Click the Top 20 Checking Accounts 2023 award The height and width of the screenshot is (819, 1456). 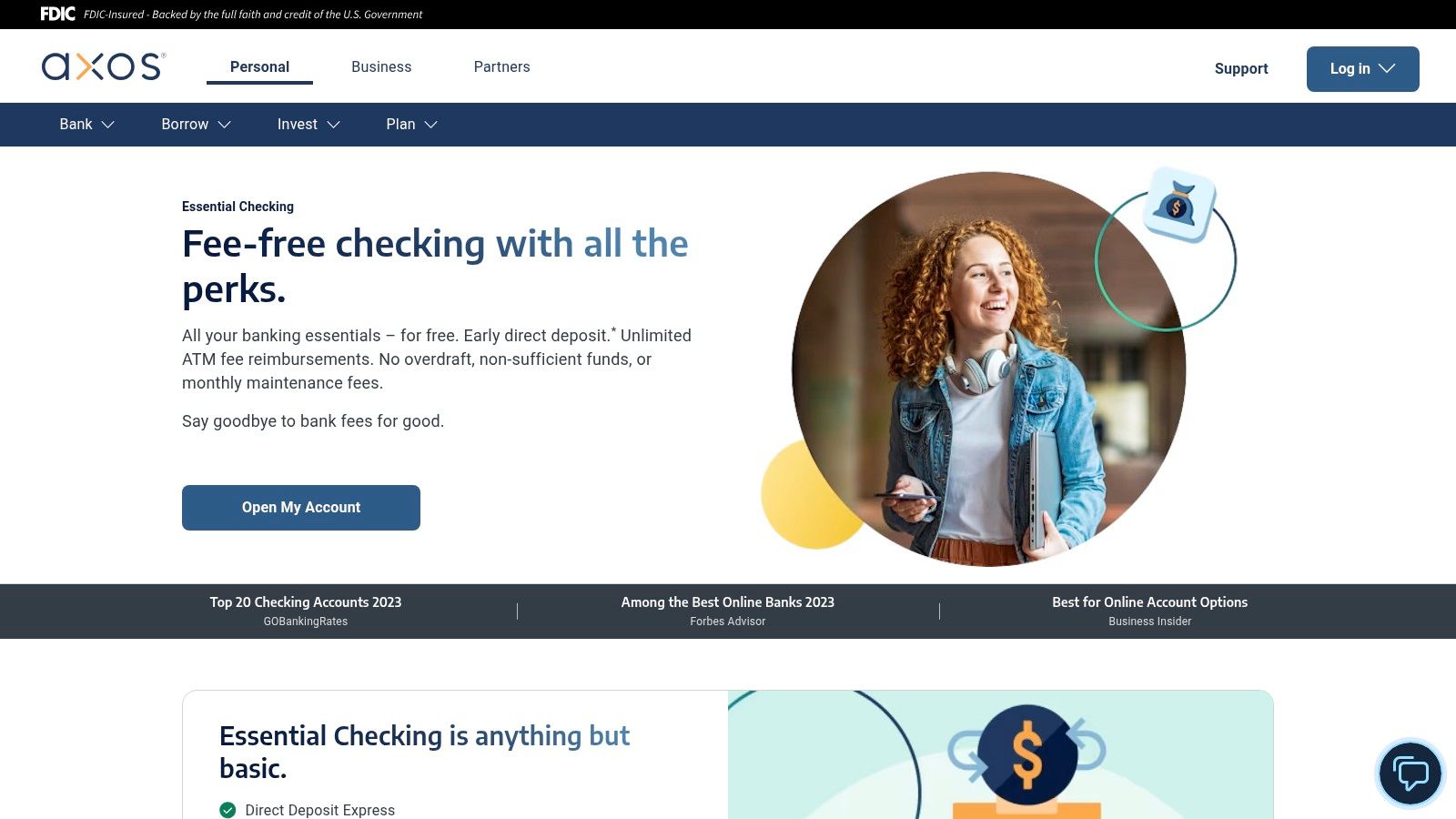pyautogui.click(x=306, y=611)
